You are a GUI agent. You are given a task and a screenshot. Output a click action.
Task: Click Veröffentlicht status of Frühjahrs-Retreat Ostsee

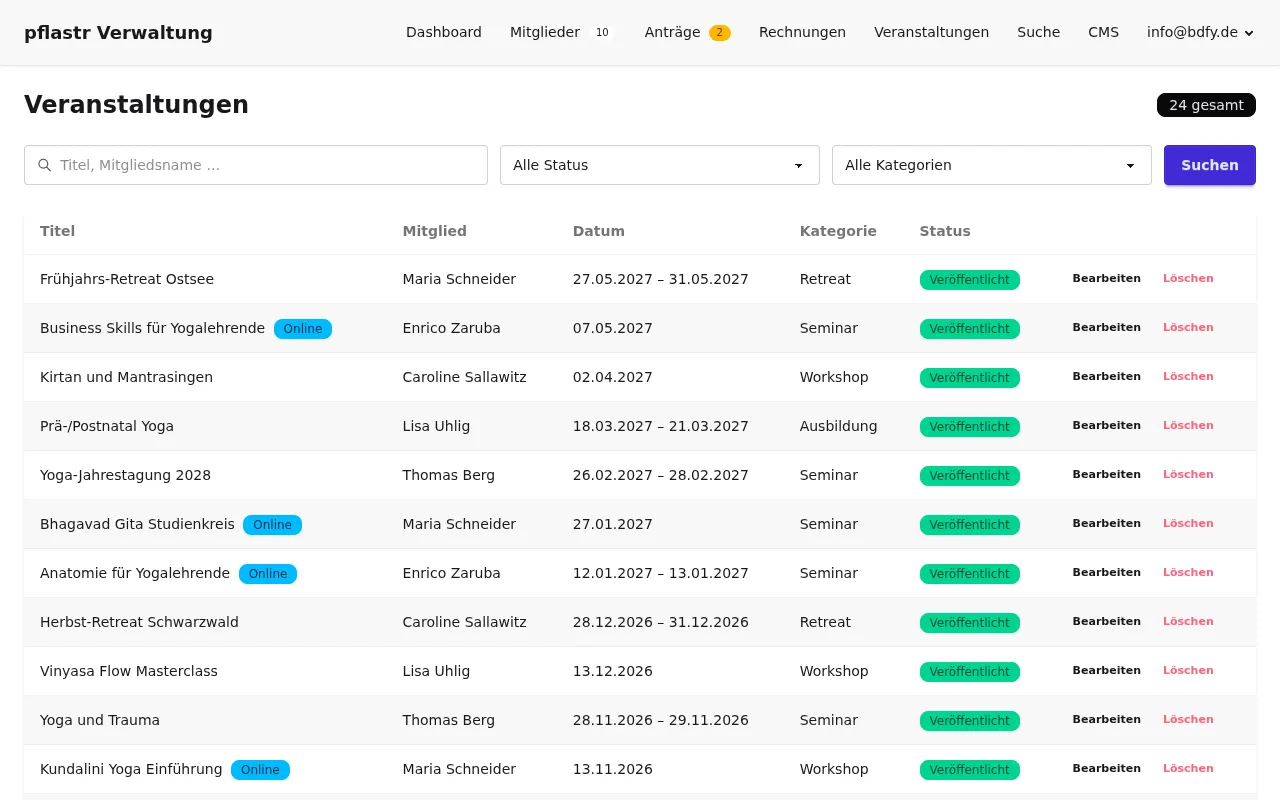[x=969, y=280]
